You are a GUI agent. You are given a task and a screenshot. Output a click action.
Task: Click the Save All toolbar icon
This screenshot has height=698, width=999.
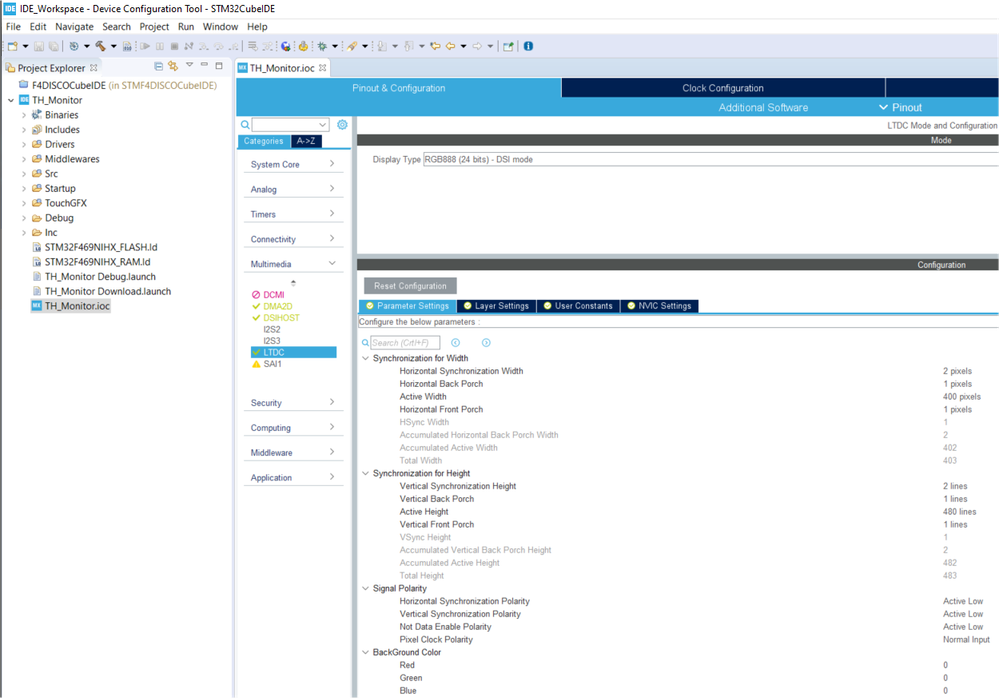pyautogui.click(x=54, y=46)
